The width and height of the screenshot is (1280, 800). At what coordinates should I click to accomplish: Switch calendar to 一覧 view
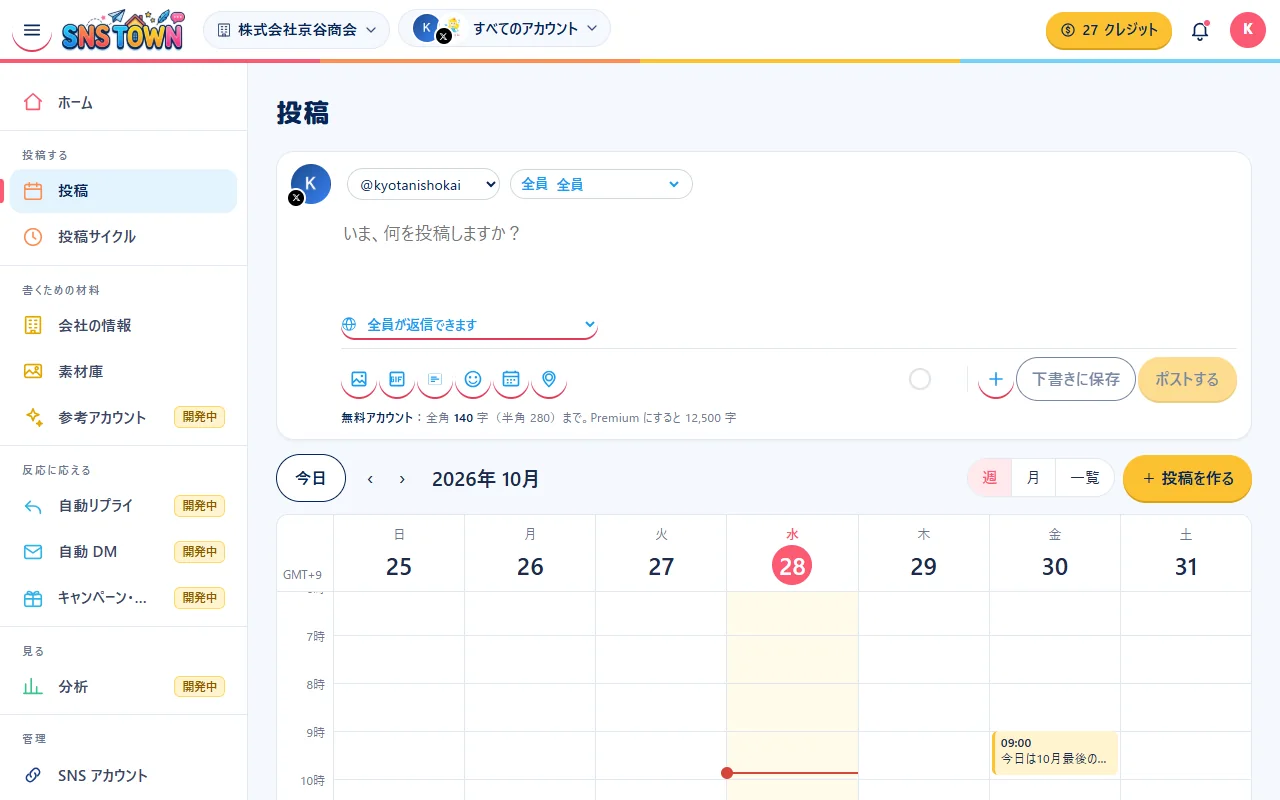point(1085,478)
